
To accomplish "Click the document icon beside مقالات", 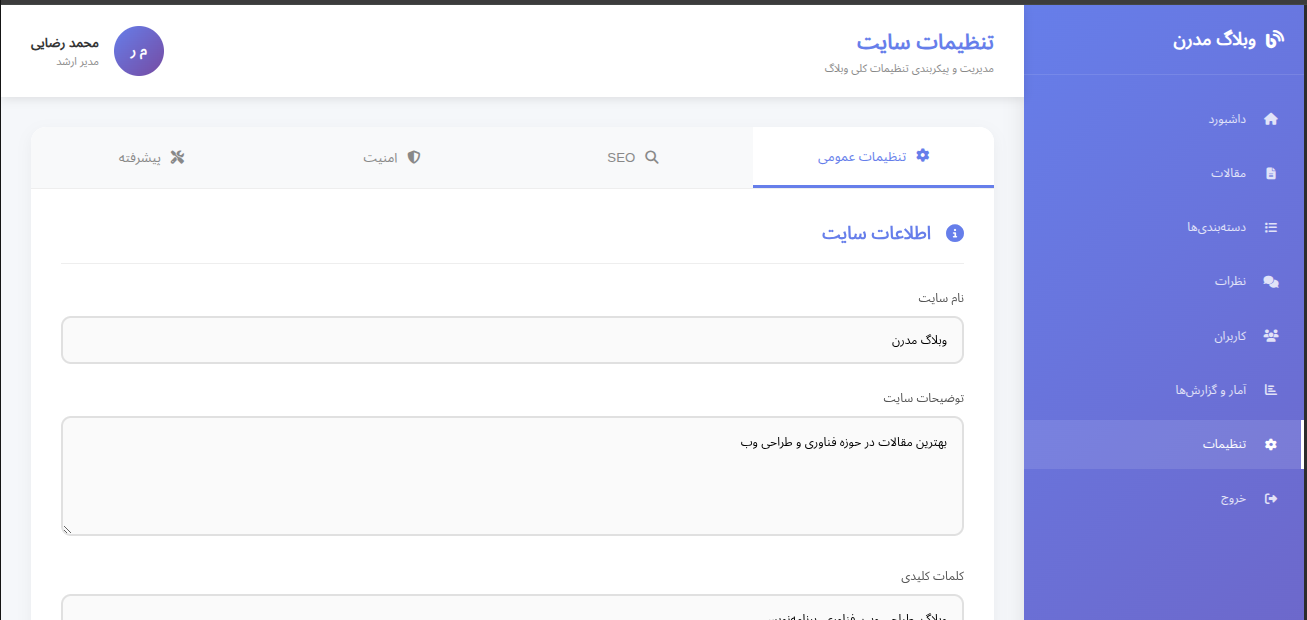I will [1271, 173].
